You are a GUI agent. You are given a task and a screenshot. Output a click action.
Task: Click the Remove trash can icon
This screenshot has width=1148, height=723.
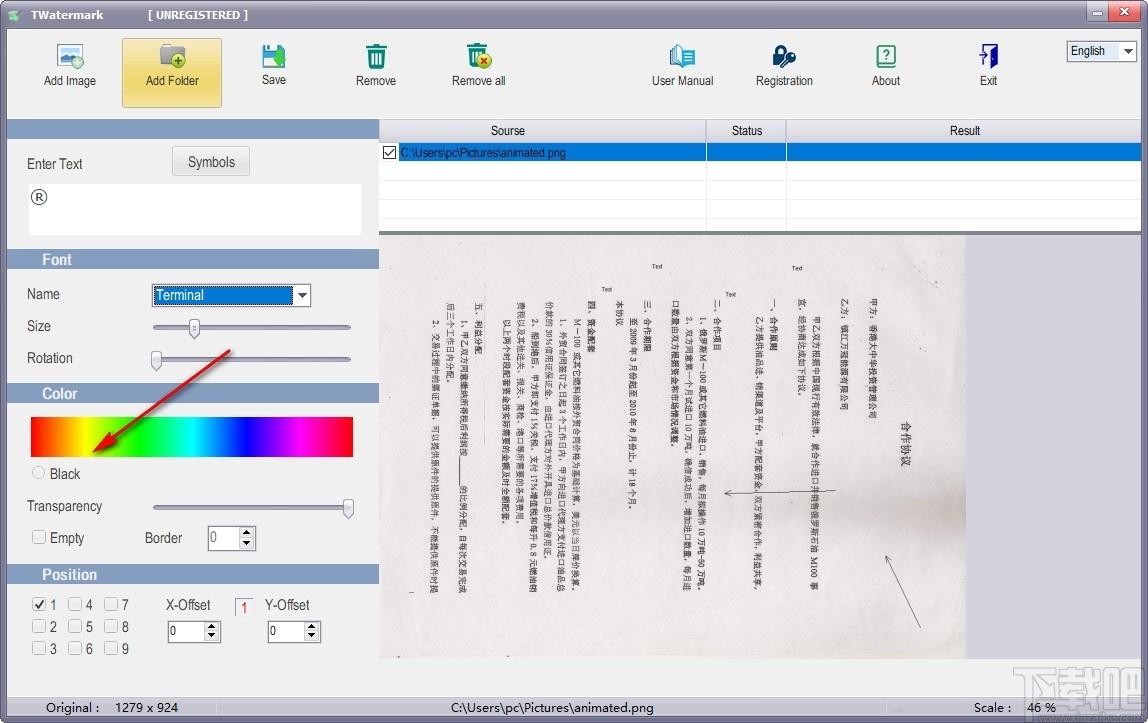[x=376, y=56]
